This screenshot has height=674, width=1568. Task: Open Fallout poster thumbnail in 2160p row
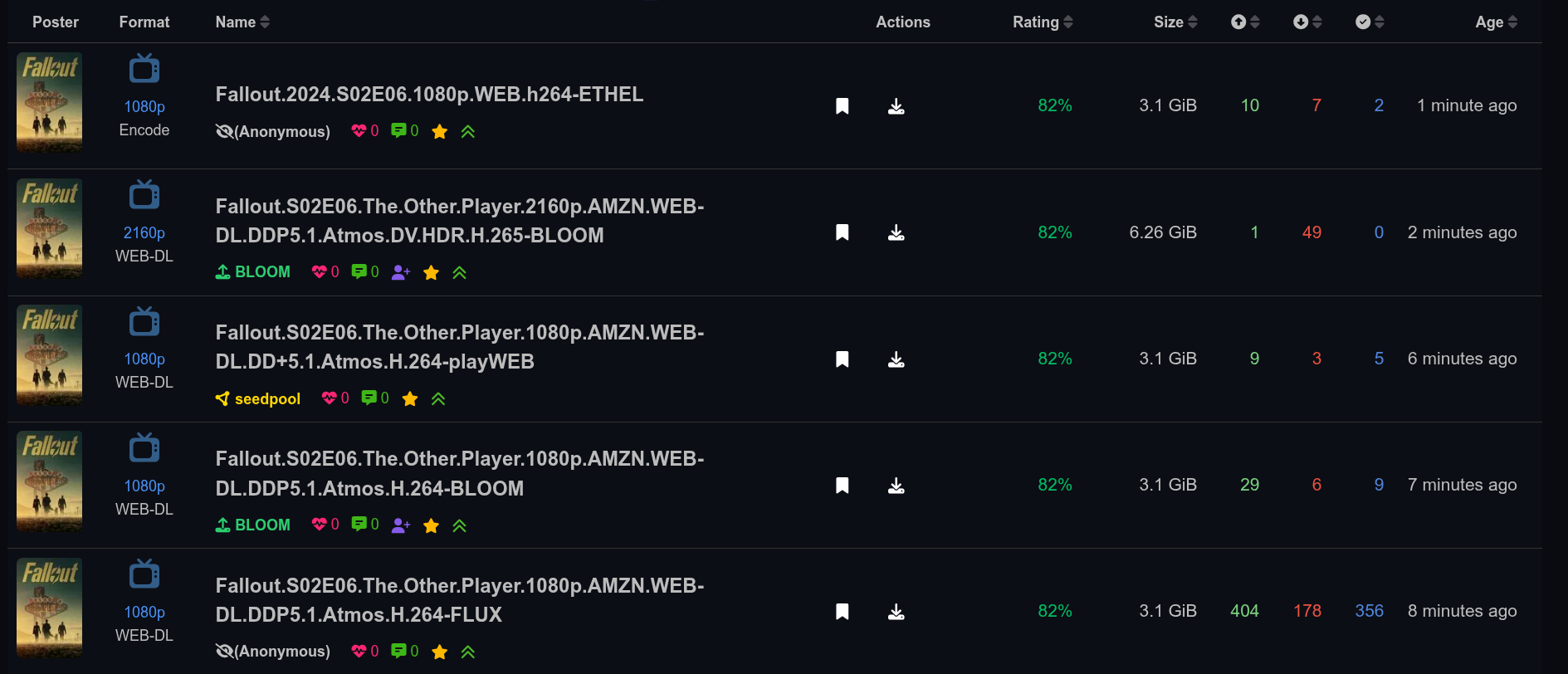click(50, 228)
